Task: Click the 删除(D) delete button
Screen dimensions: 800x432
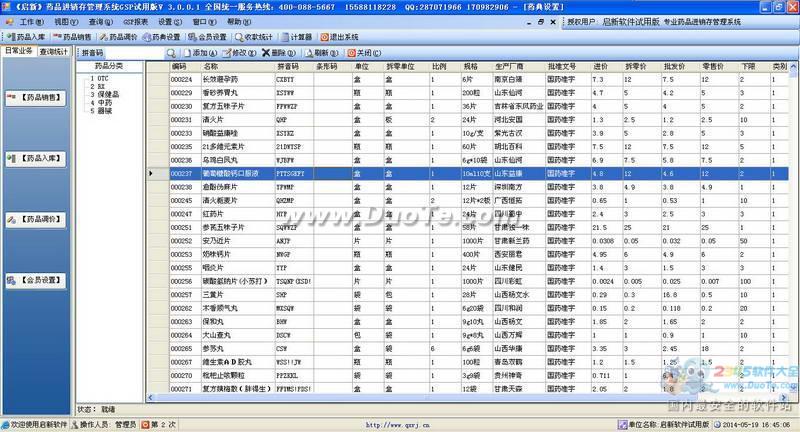Action: (279, 53)
